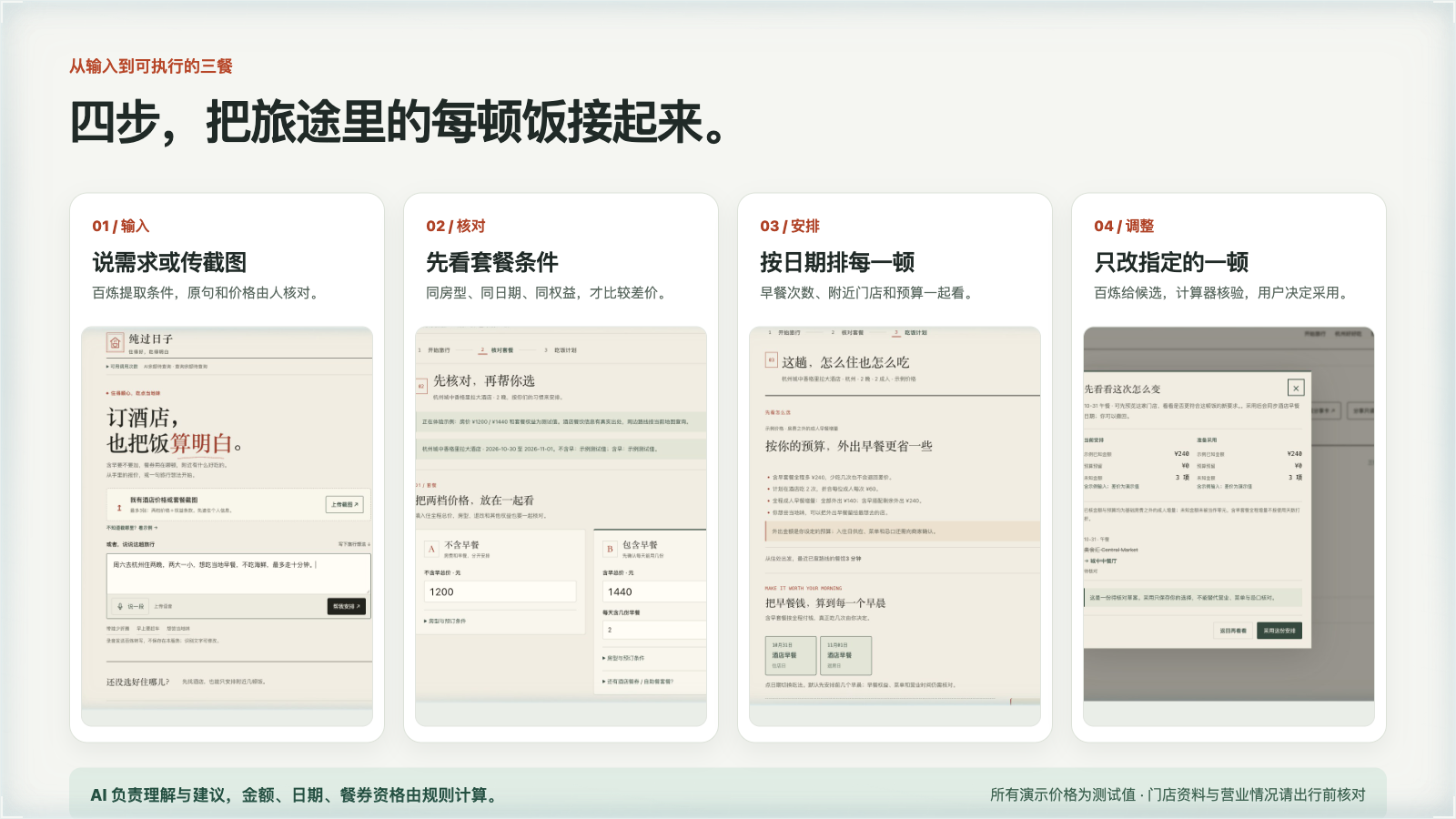Click the 02 badge beside 先核对，再帮你选
Screen dimensions: 1456x819
421,386
